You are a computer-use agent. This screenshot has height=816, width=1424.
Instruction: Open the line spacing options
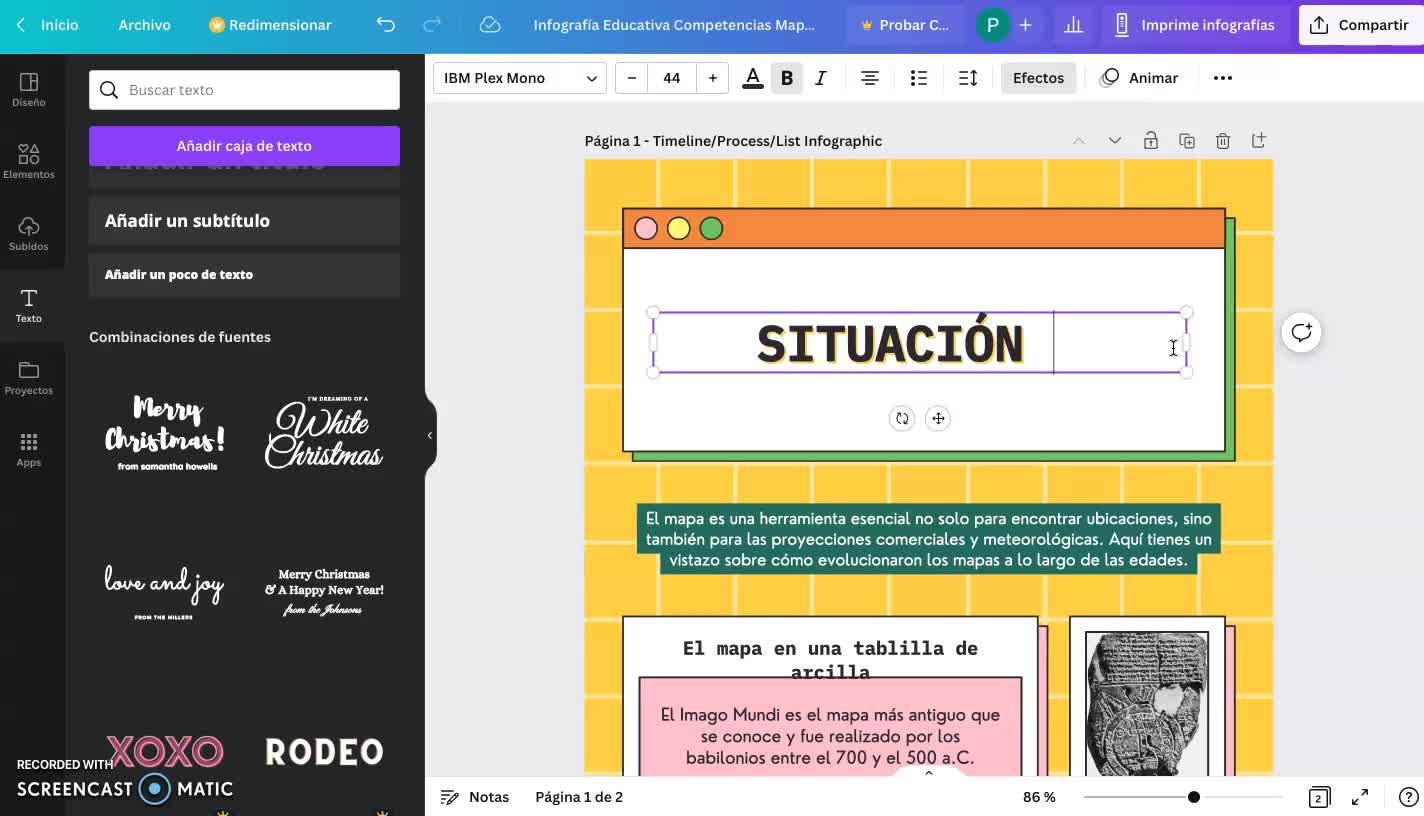pos(968,78)
